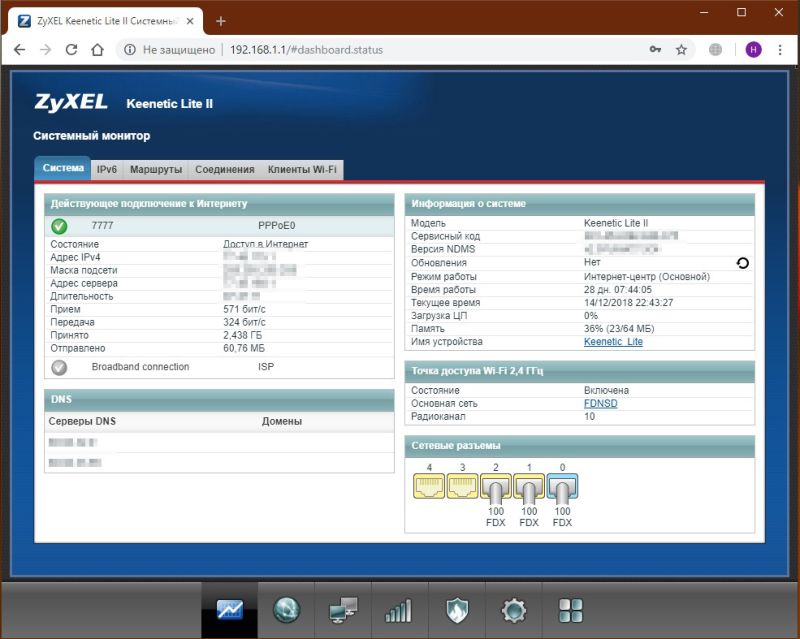Click the Доступ в Интернет status value
This screenshot has width=800, height=639.
265,244
